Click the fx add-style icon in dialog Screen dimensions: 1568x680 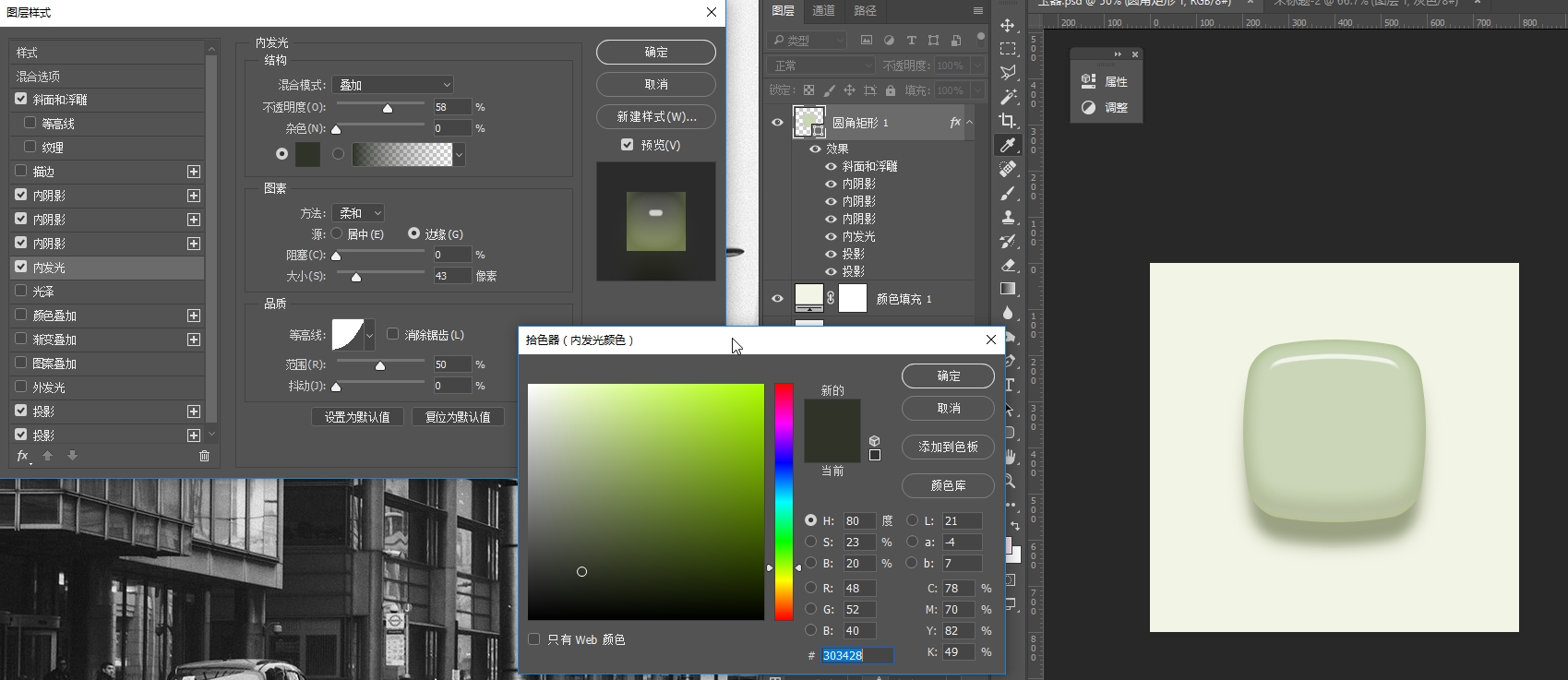(23, 456)
